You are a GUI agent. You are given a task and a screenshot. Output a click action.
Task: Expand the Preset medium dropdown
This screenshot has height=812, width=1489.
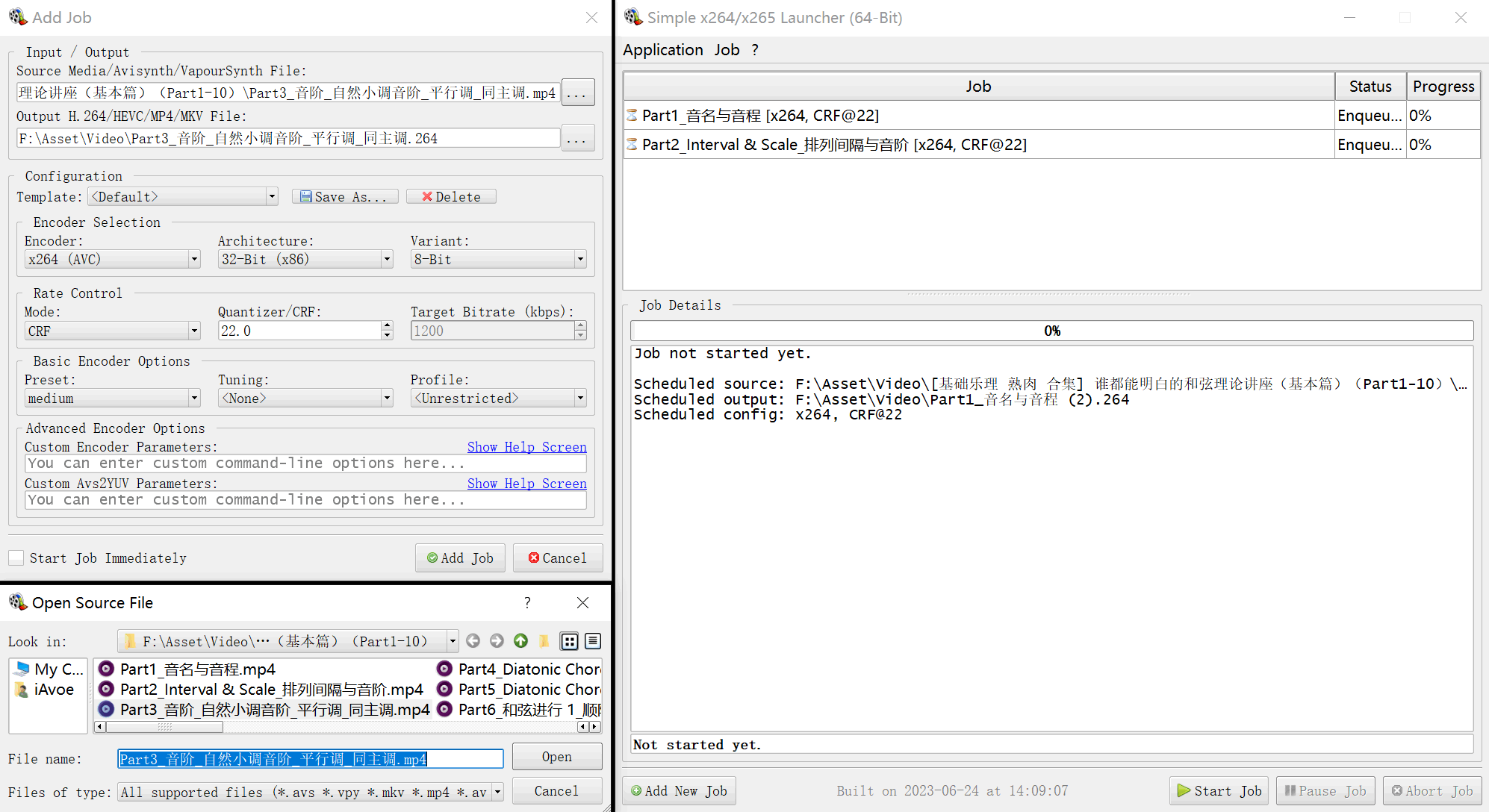pos(112,398)
